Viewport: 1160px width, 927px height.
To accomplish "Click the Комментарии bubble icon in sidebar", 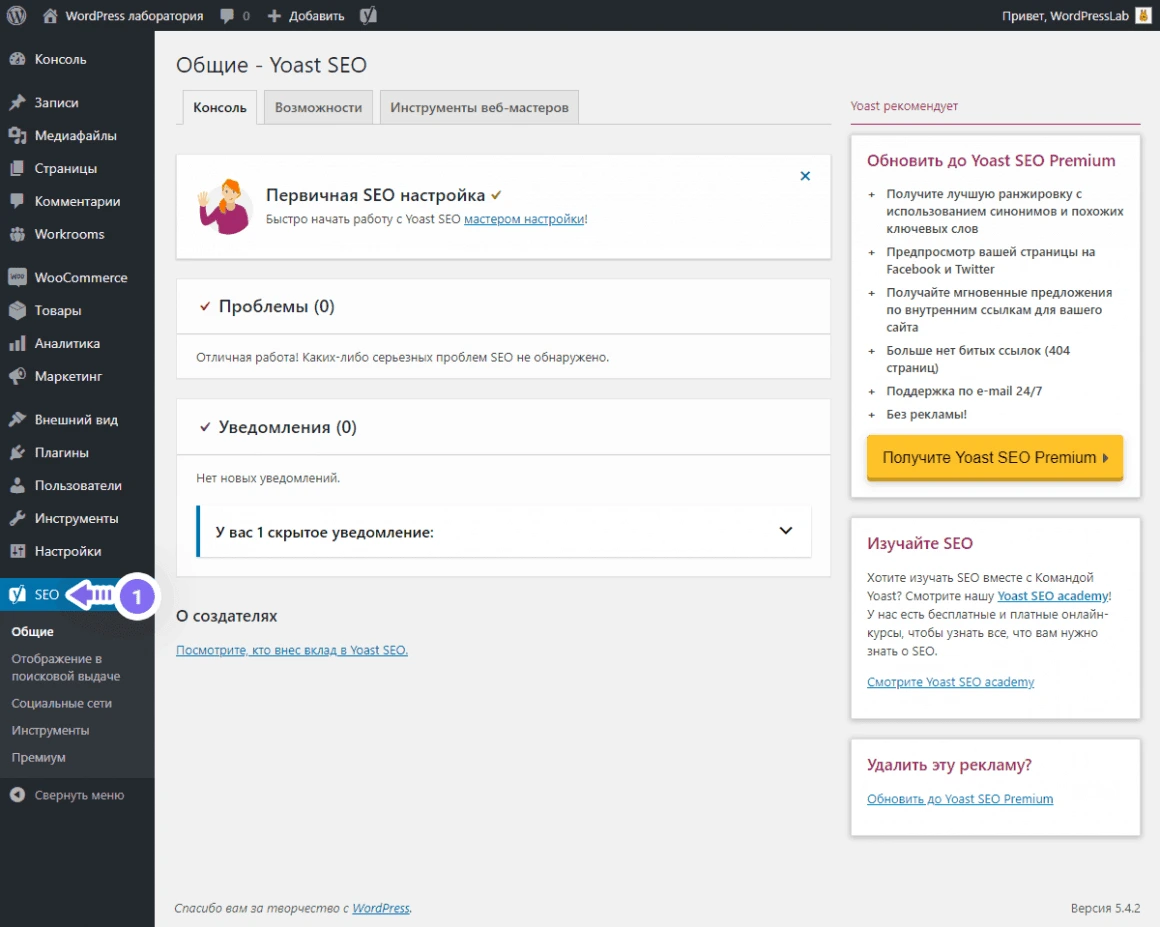I will point(17,200).
